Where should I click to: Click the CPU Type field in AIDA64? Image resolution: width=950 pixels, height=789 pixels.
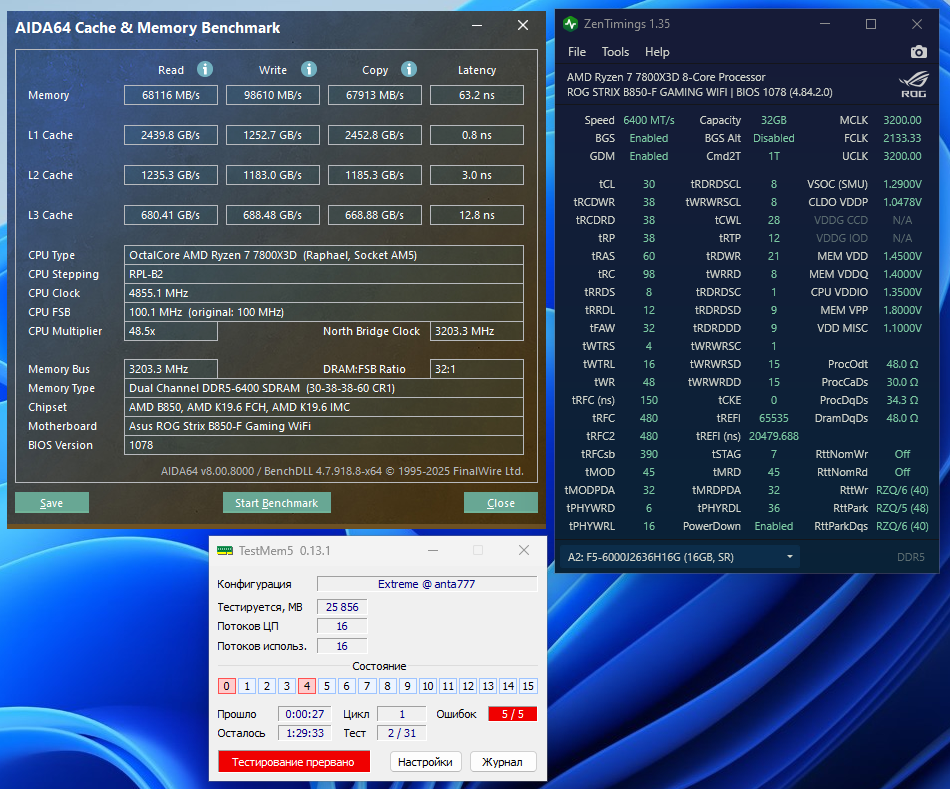pos(324,255)
